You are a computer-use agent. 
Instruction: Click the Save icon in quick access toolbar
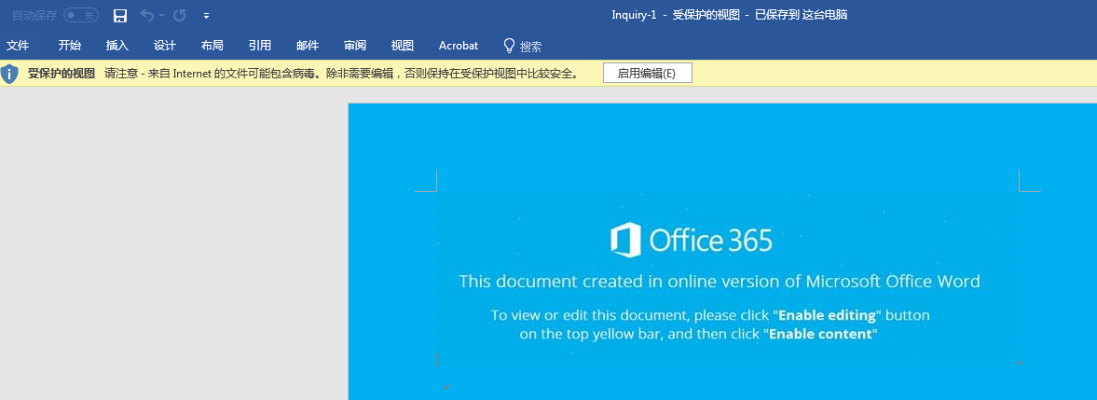click(120, 16)
